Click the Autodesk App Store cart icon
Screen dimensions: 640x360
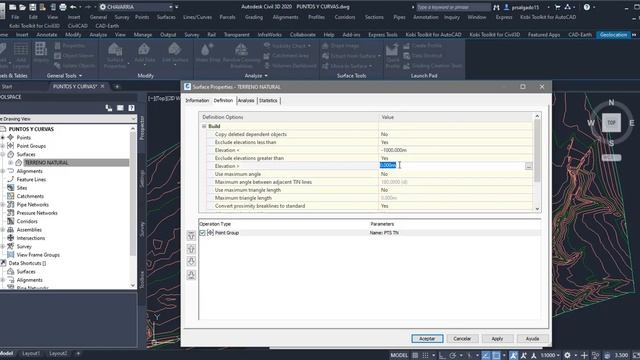pyautogui.click(x=558, y=7)
